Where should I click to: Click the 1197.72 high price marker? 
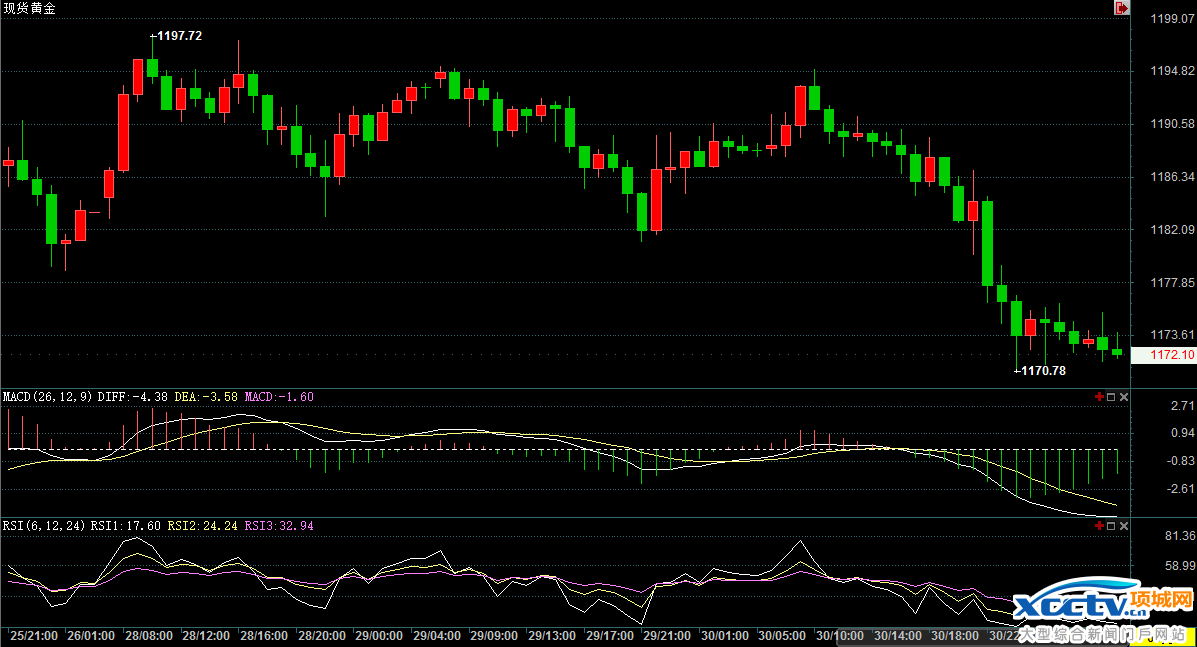point(179,36)
